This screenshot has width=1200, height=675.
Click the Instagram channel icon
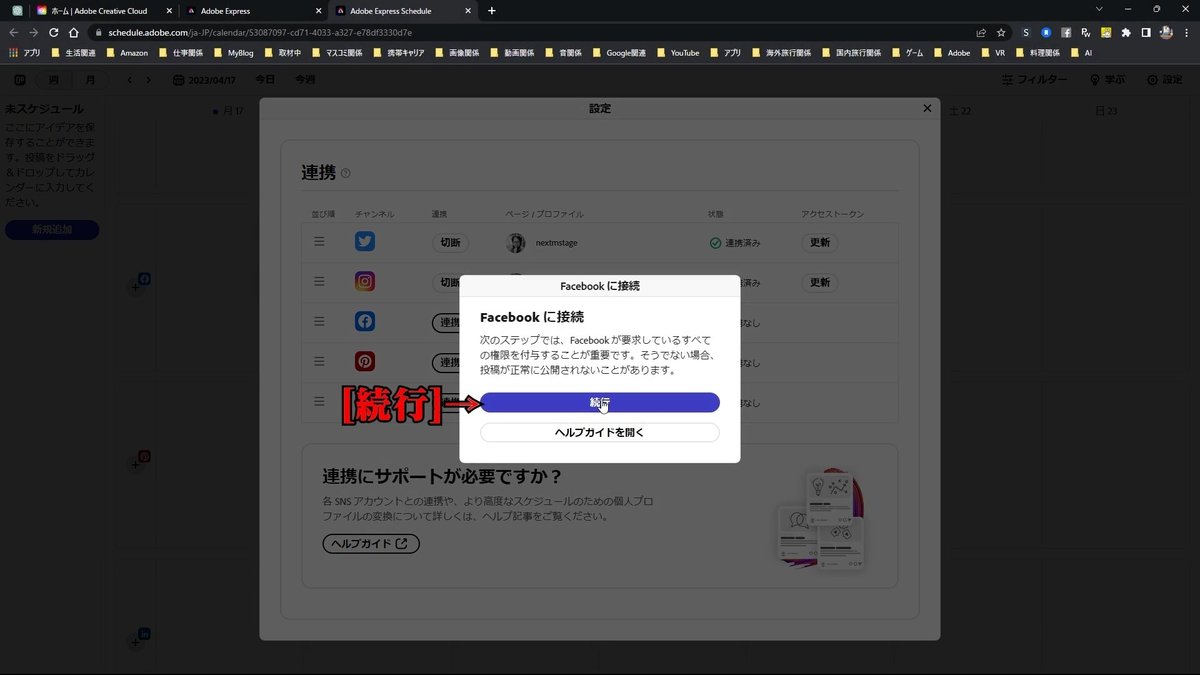coord(365,282)
